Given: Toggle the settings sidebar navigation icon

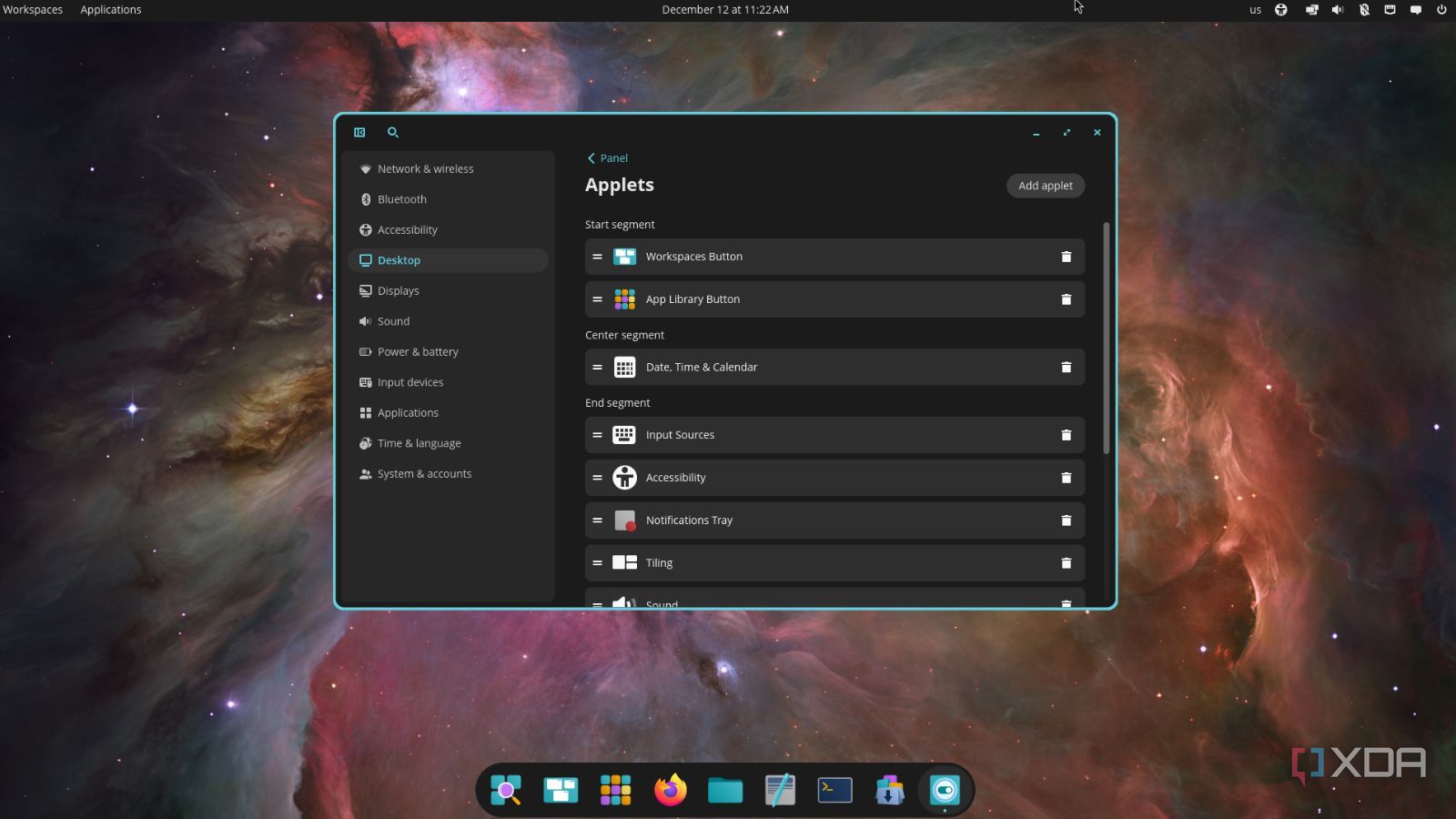Looking at the screenshot, I should [x=359, y=132].
